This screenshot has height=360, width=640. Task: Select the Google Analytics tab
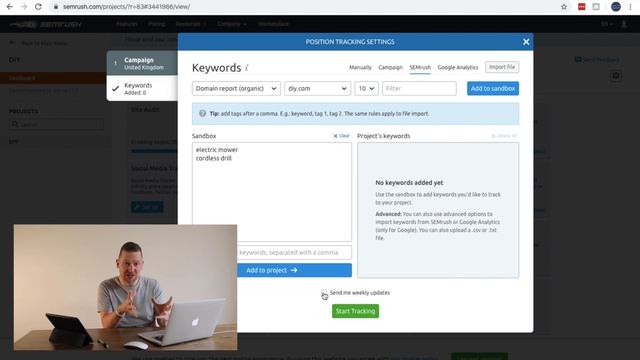(x=458, y=67)
